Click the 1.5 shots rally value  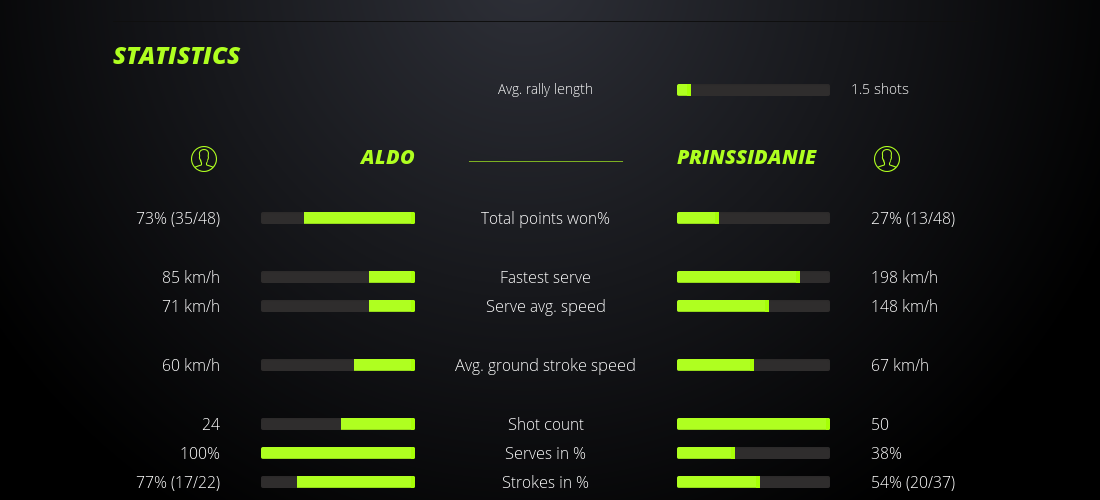[879, 89]
